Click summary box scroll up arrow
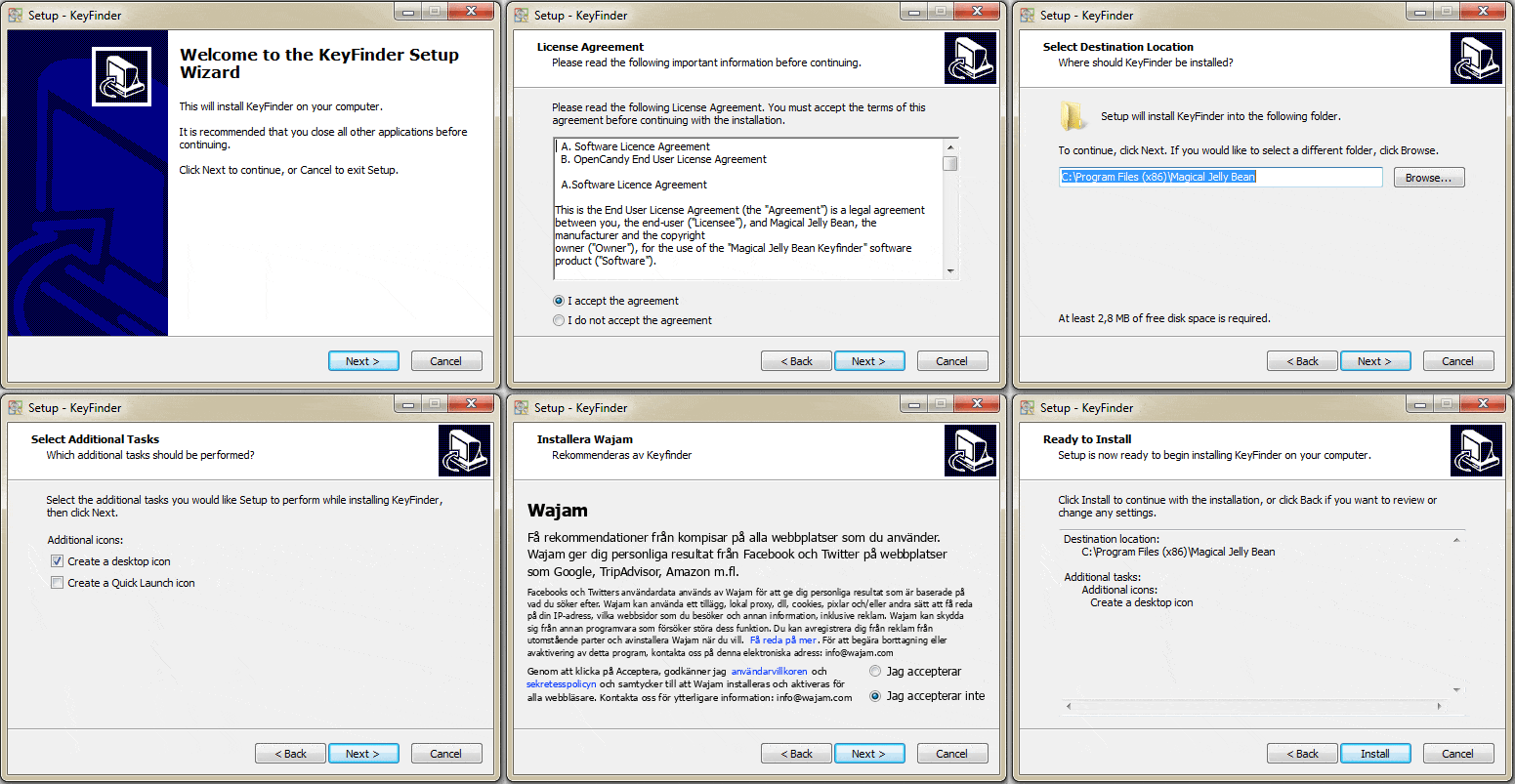Image resolution: width=1515 pixels, height=784 pixels. (1456, 540)
